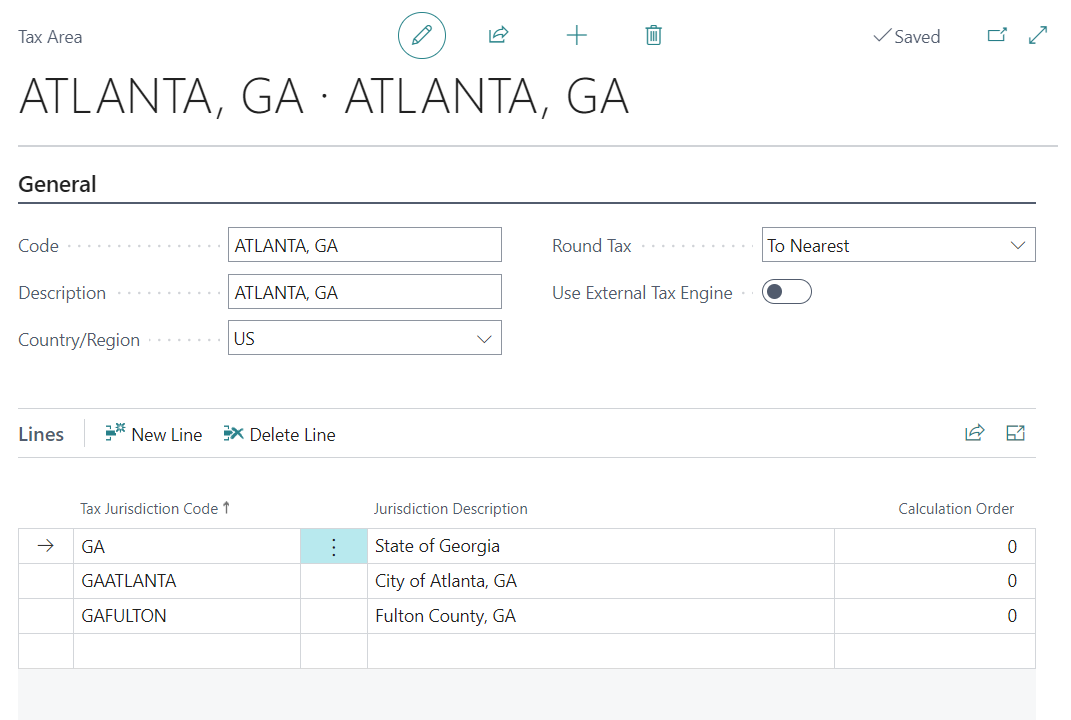Expand the page to full screen
The width and height of the screenshot is (1071, 720).
[1038, 36]
